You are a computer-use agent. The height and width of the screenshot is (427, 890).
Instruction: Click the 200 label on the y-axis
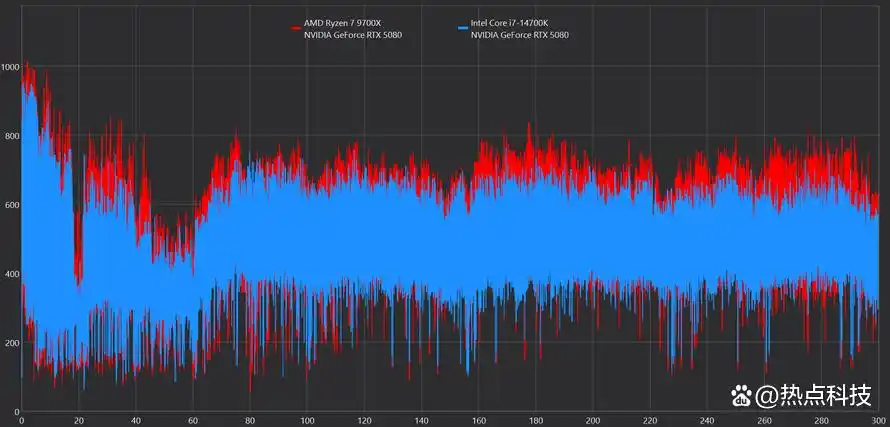tap(10, 343)
